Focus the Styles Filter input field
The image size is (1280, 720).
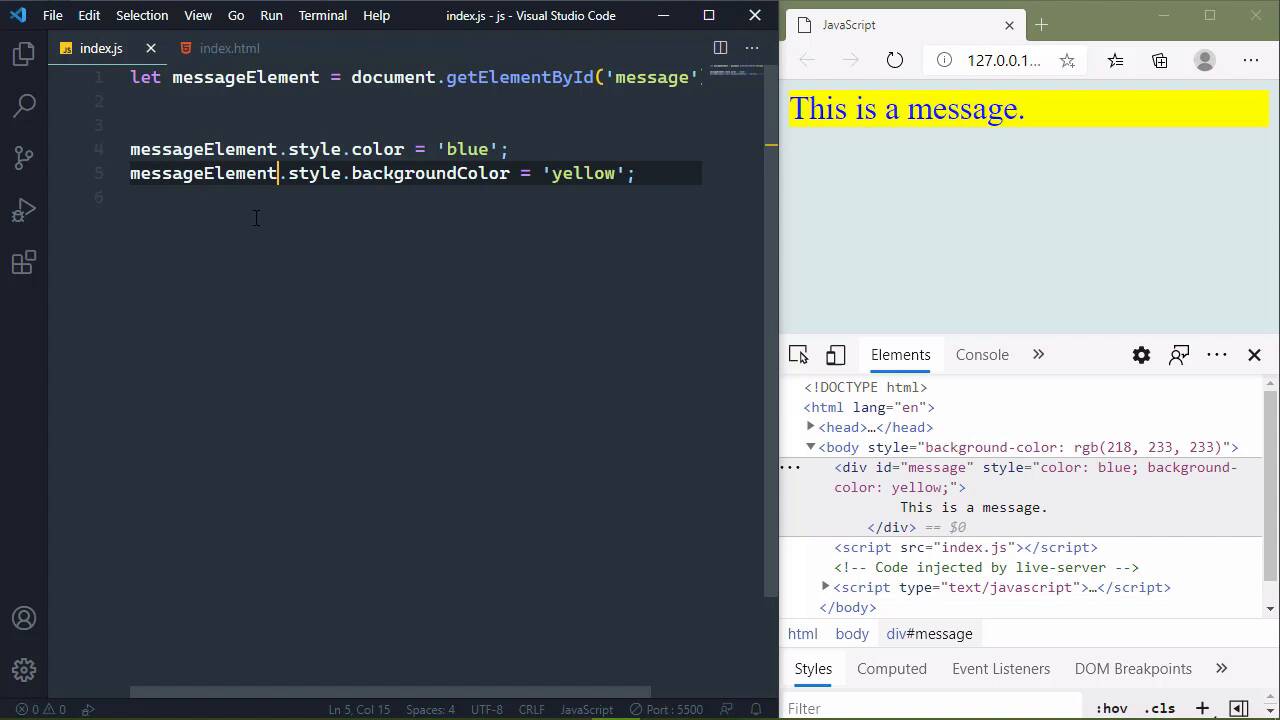930,708
